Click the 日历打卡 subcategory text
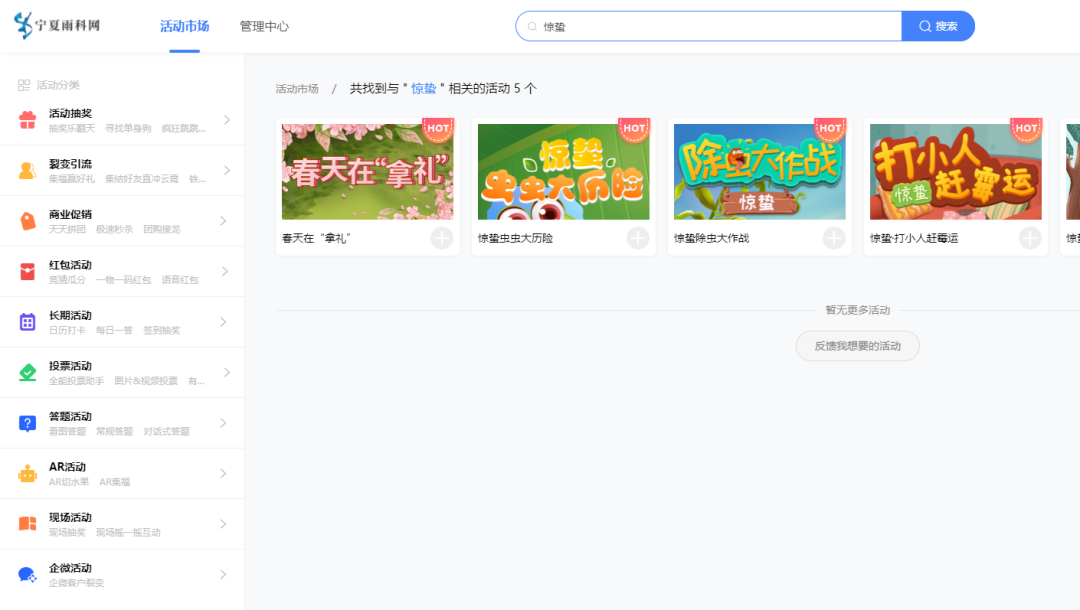This screenshot has width=1080, height=610. click(x=67, y=330)
